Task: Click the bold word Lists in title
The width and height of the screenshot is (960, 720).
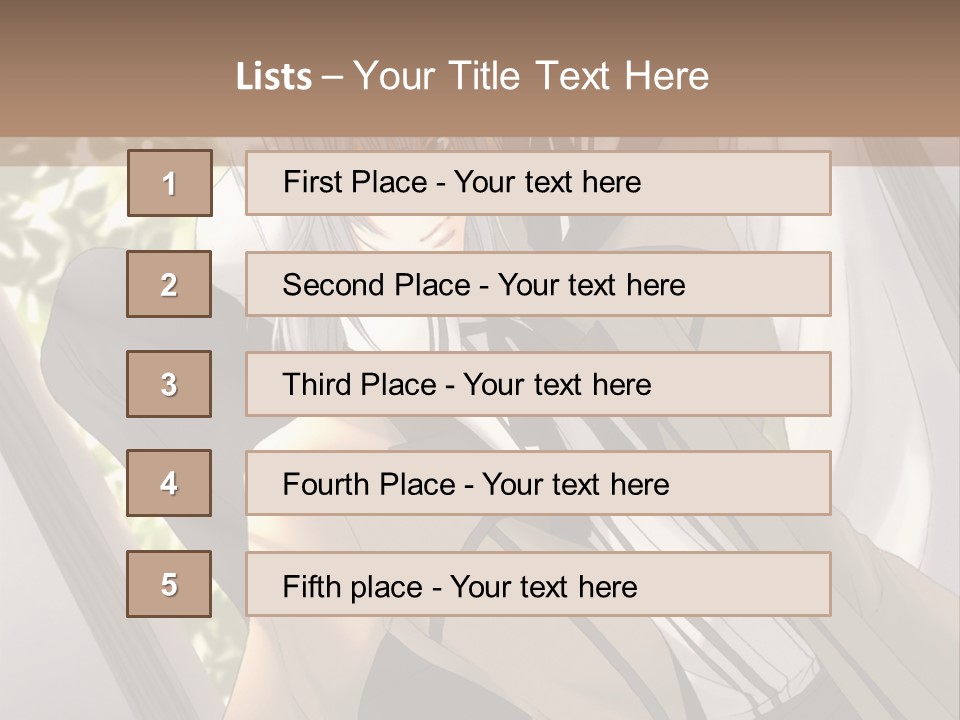Action: point(274,76)
